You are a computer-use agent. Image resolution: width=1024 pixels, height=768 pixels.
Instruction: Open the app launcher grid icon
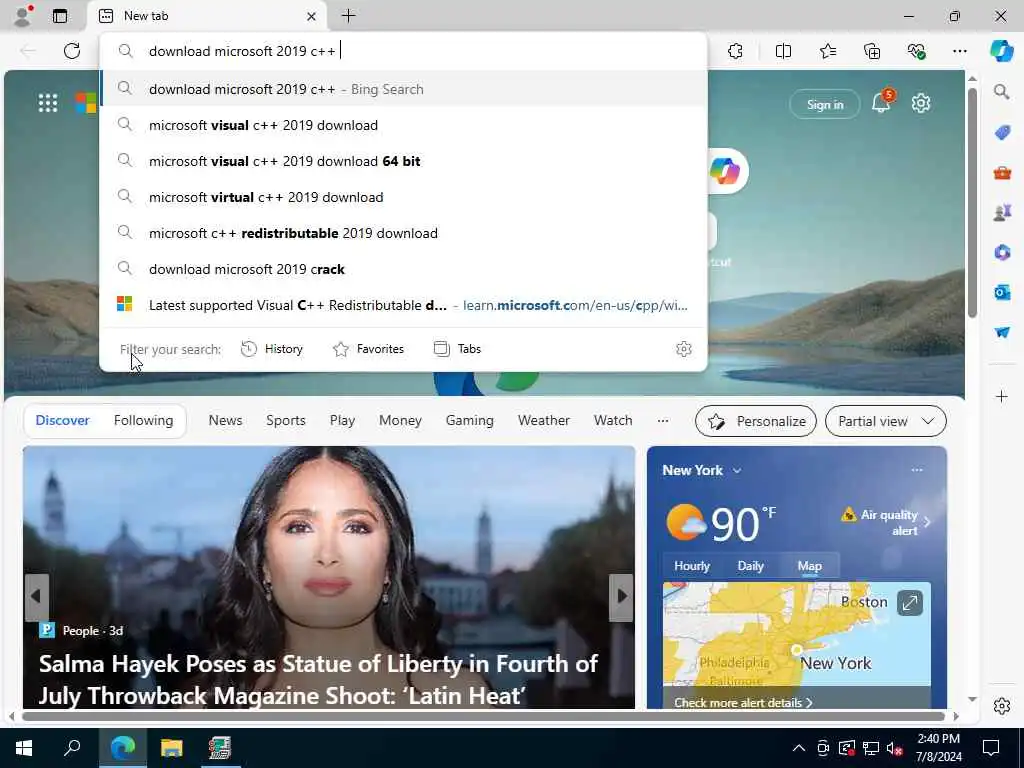point(48,103)
